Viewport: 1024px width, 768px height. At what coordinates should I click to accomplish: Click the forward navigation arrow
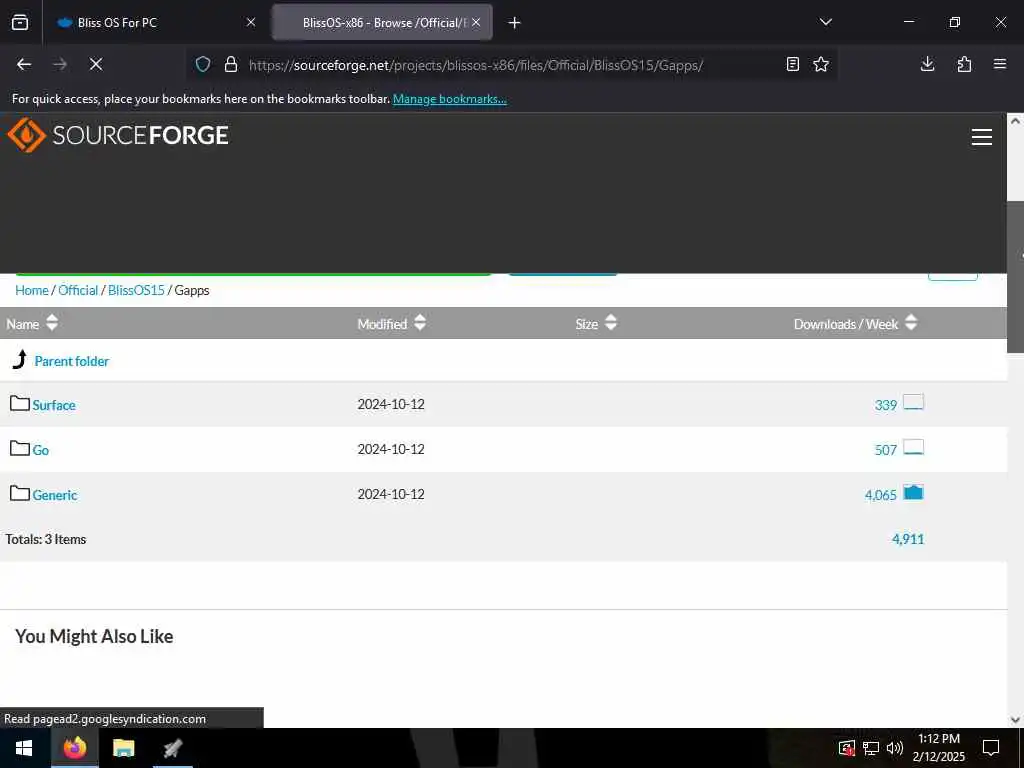[60, 64]
